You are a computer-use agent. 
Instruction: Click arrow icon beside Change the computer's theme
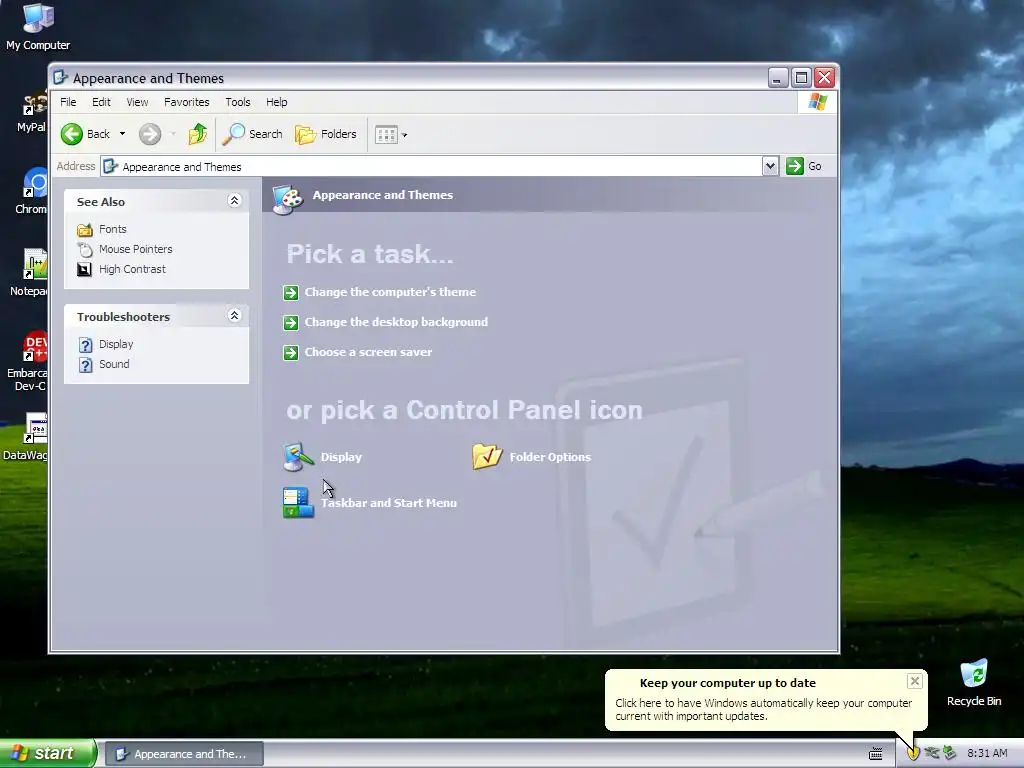(x=291, y=293)
